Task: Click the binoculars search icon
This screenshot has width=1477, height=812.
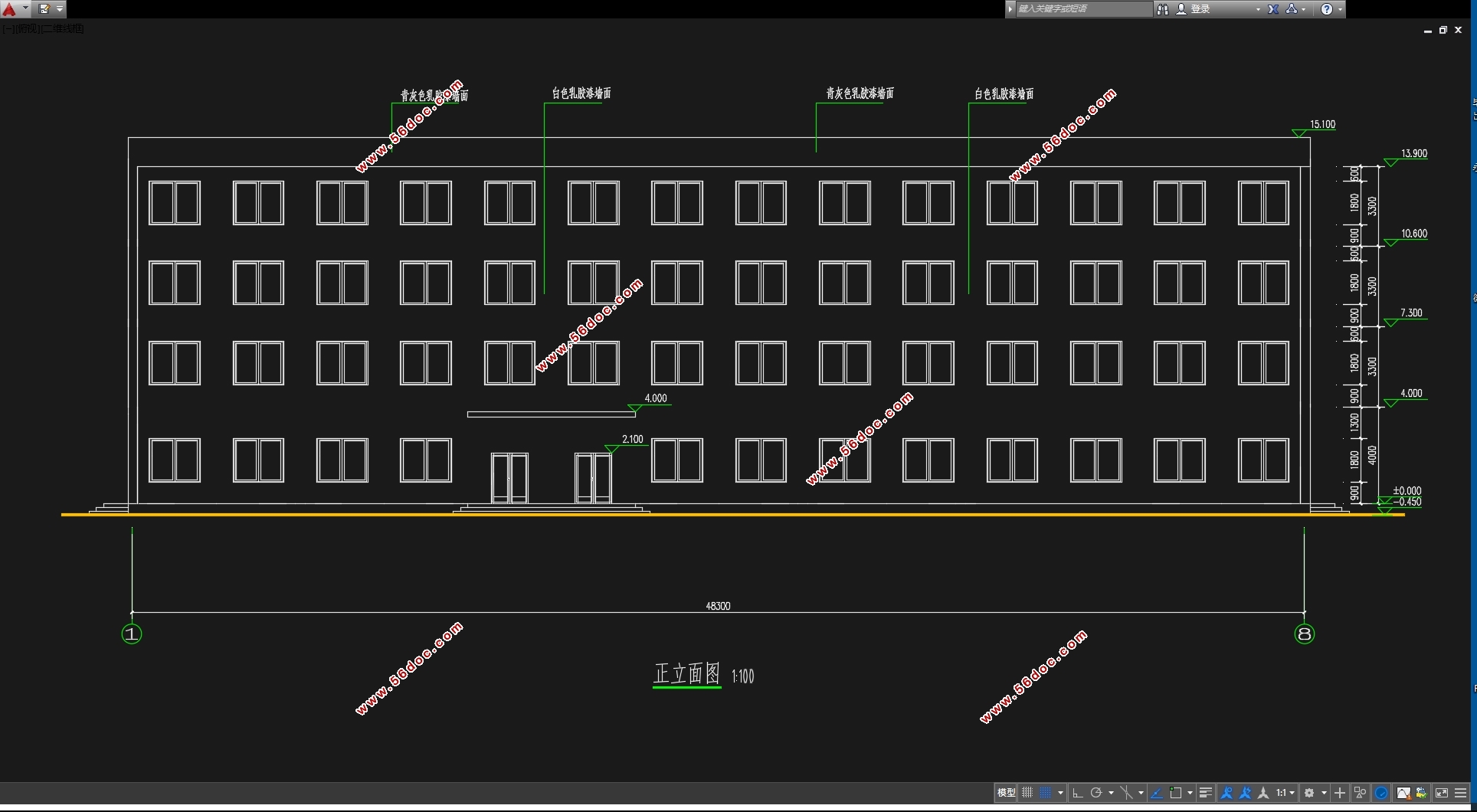Action: [1163, 9]
